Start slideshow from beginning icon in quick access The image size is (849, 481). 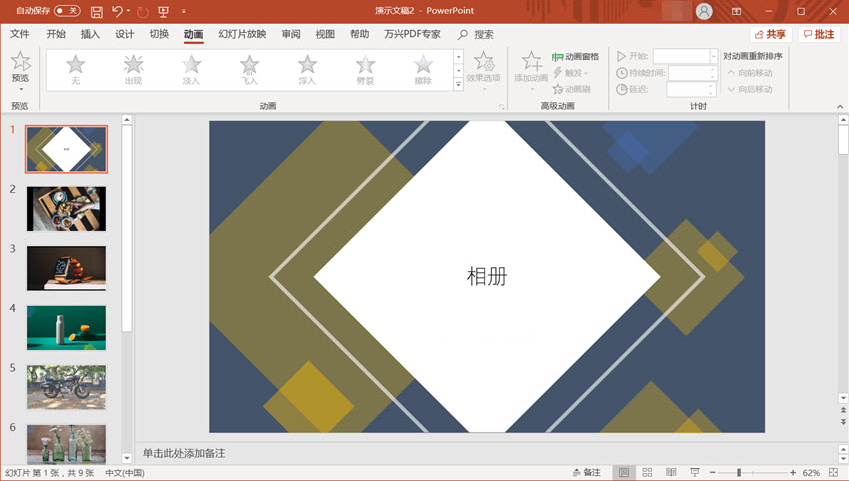pyautogui.click(x=164, y=11)
